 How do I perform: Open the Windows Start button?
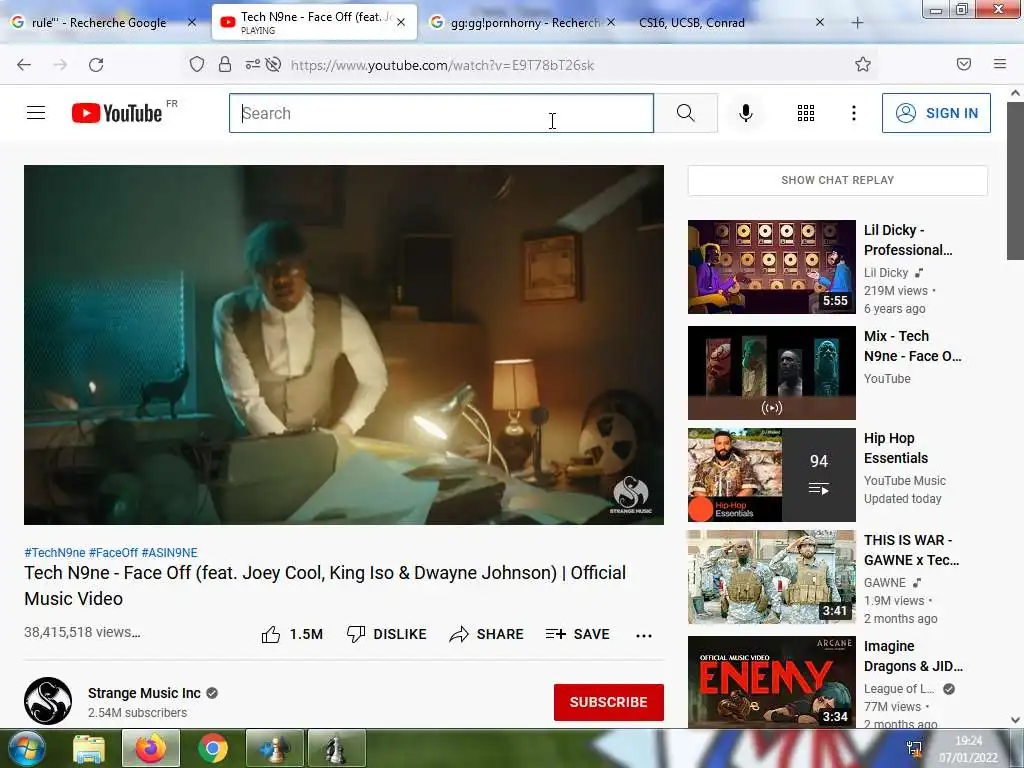[x=26, y=748]
